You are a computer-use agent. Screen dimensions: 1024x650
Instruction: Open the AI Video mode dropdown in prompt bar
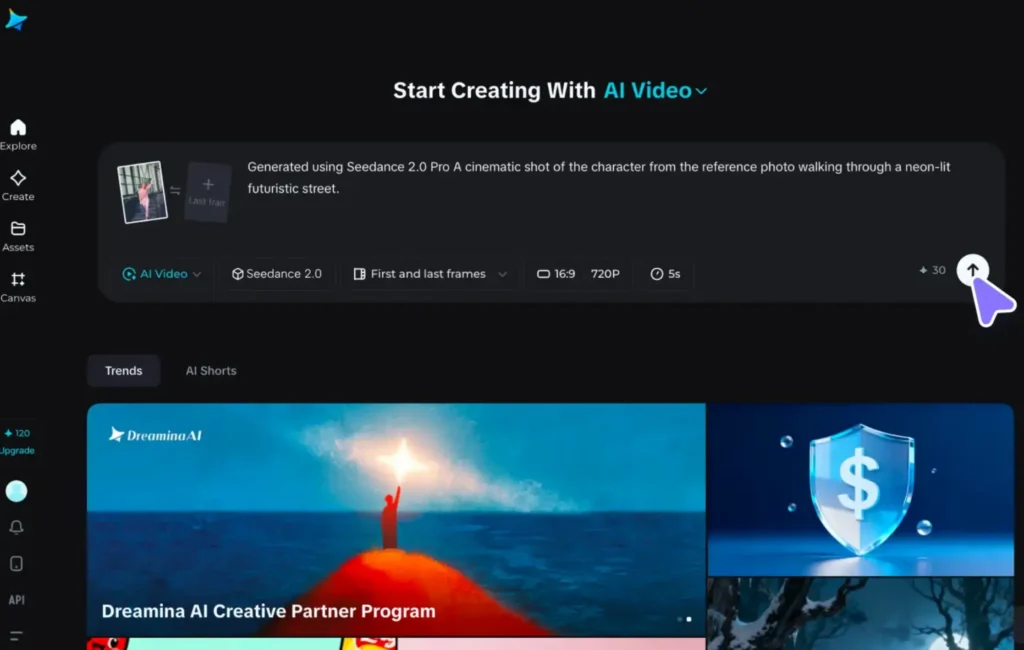pyautogui.click(x=162, y=274)
